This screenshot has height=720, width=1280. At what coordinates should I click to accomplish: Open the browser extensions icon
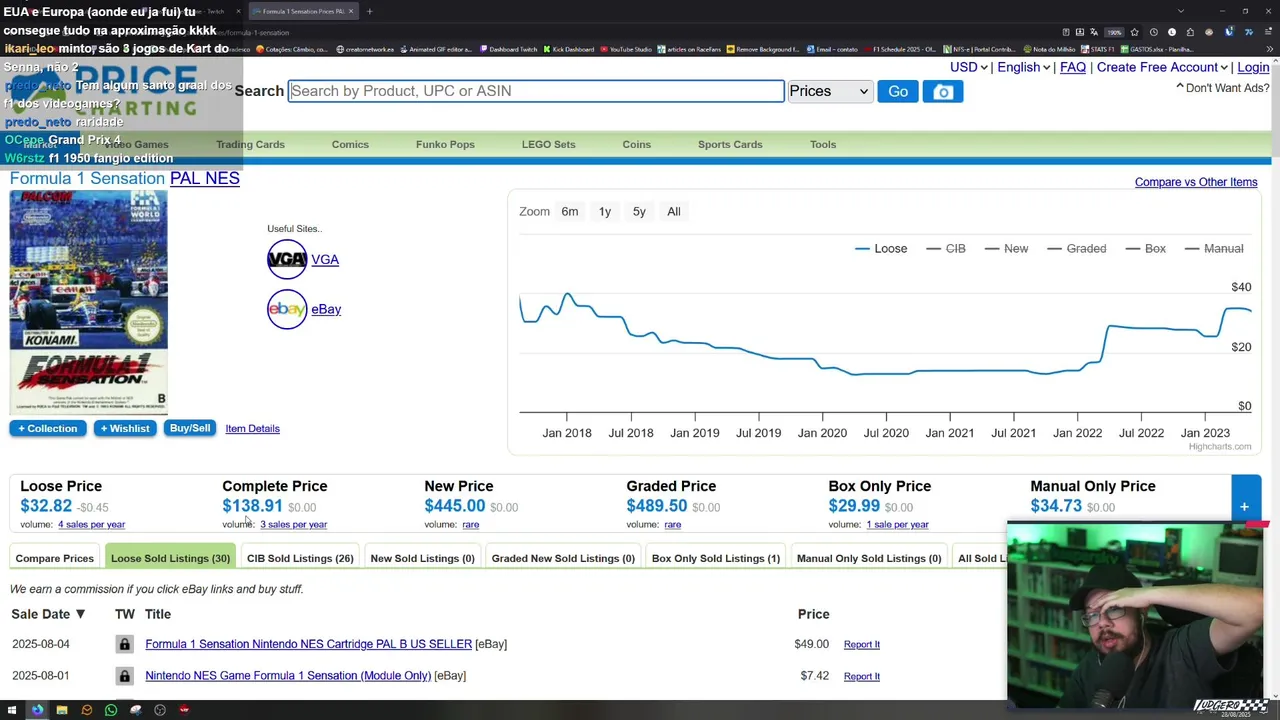pos(1190,32)
